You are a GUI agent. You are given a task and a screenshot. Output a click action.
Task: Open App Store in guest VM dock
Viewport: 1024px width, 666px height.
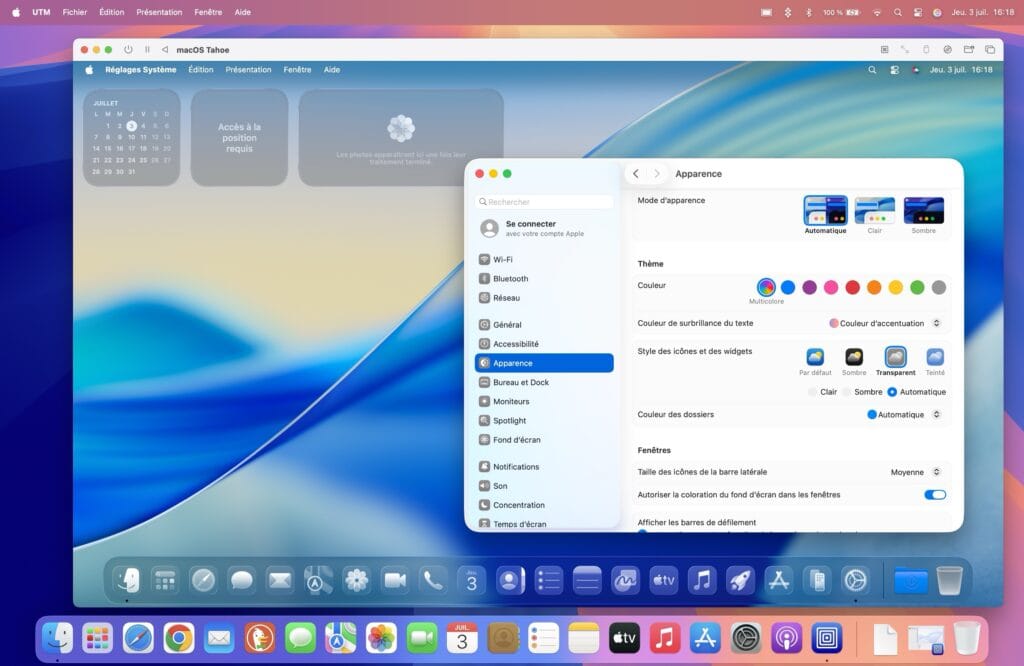tap(778, 580)
